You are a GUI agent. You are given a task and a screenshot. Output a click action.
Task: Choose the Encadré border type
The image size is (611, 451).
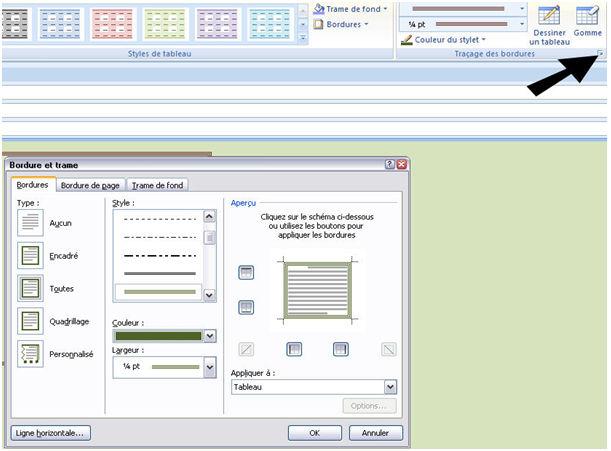click(30, 255)
